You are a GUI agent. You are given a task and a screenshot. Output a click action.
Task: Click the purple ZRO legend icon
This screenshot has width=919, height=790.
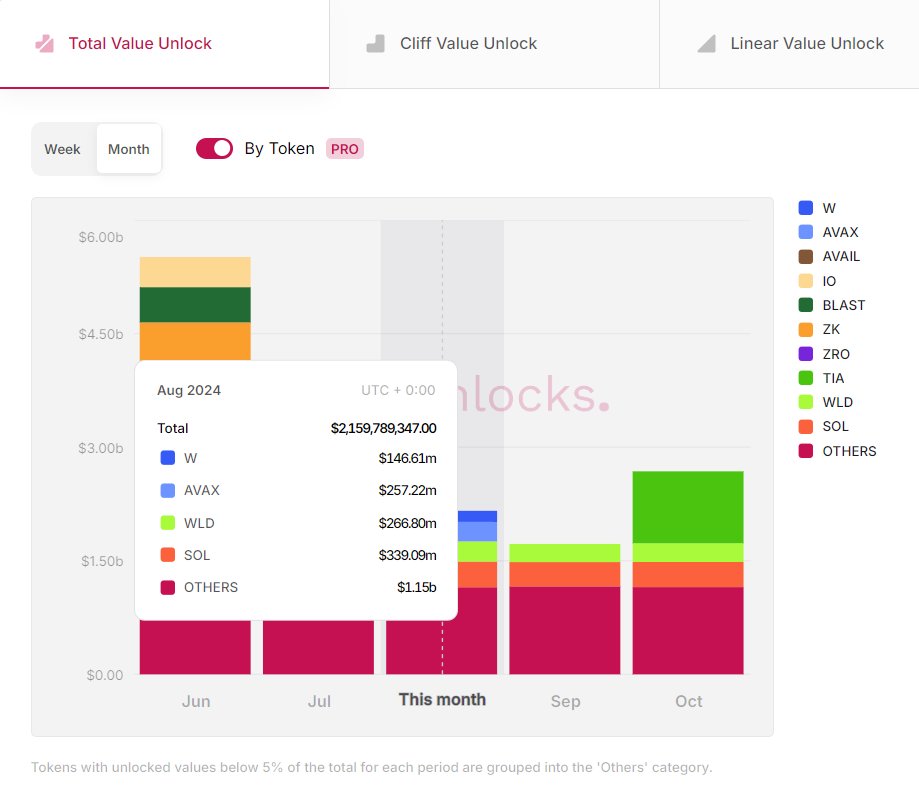(x=806, y=354)
